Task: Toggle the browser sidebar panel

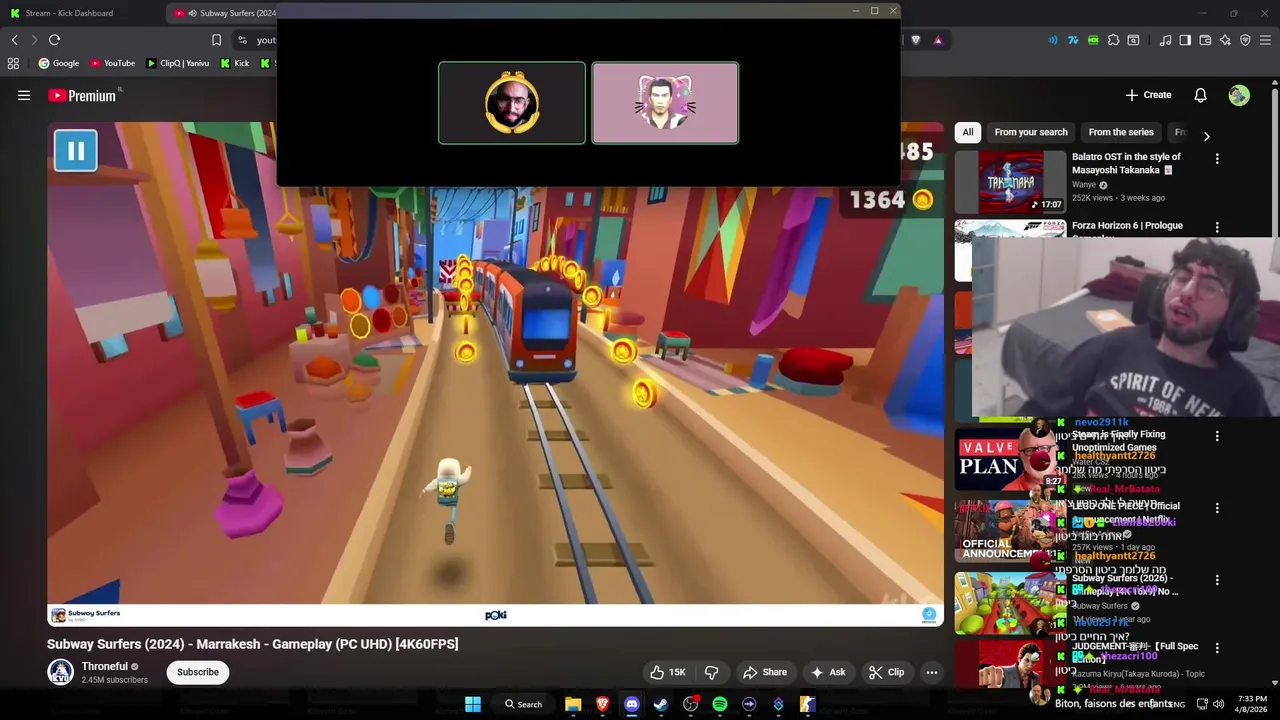Action: (1185, 40)
